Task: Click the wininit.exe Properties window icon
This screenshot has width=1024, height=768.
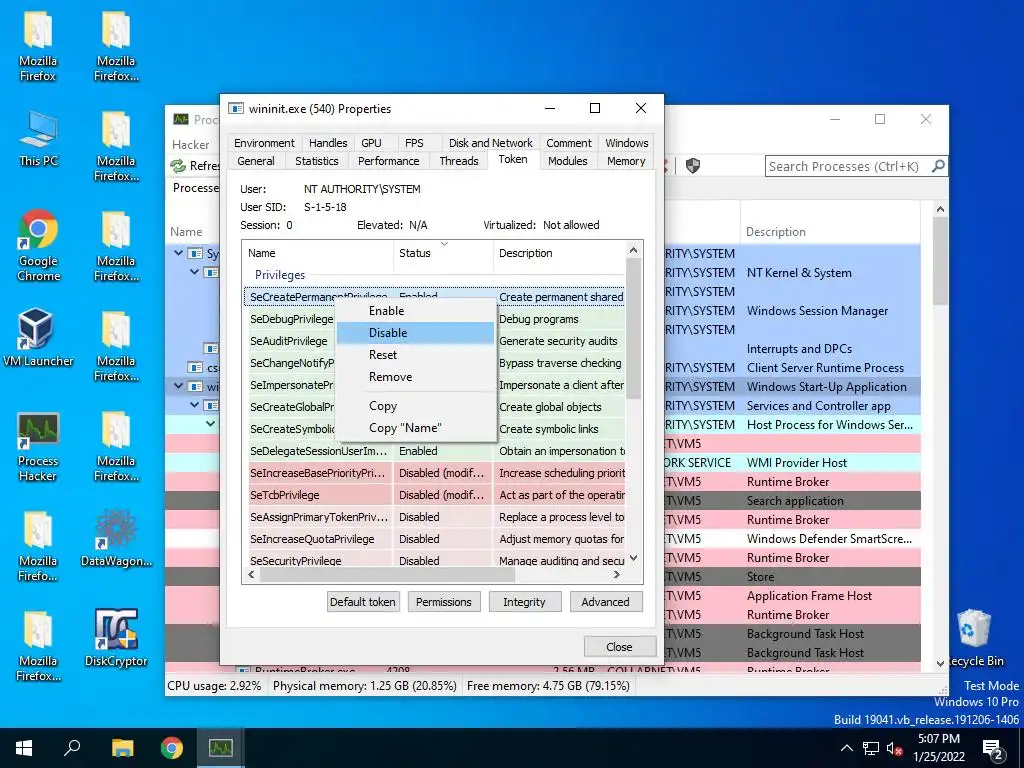Action: coord(236,108)
